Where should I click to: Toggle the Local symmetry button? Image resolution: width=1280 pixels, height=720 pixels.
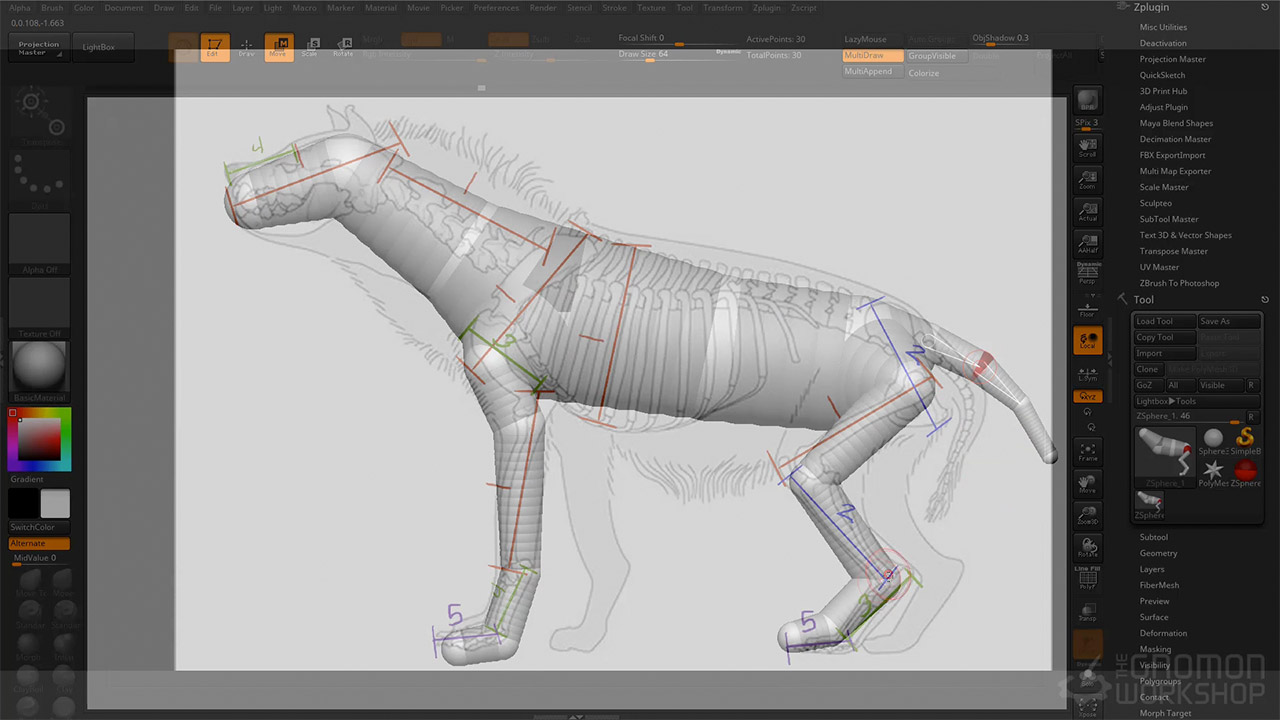[x=1087, y=341]
